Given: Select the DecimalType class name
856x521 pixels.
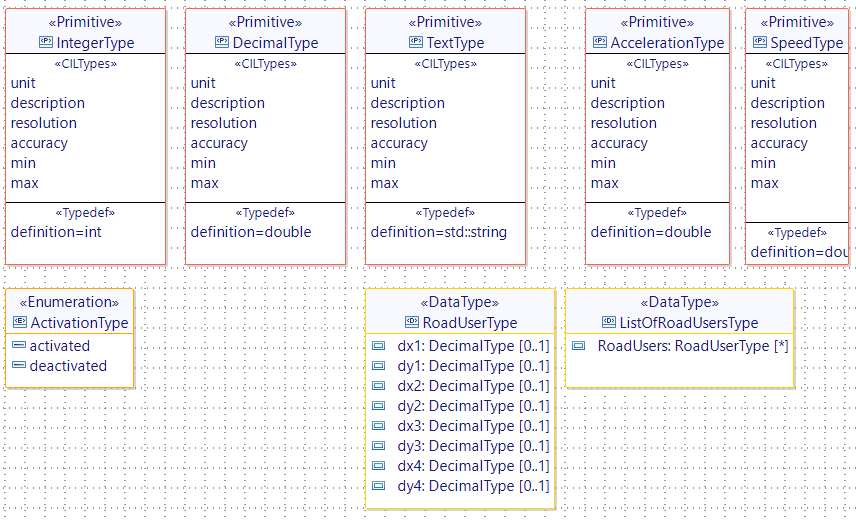Looking at the screenshot, I should (276, 43).
